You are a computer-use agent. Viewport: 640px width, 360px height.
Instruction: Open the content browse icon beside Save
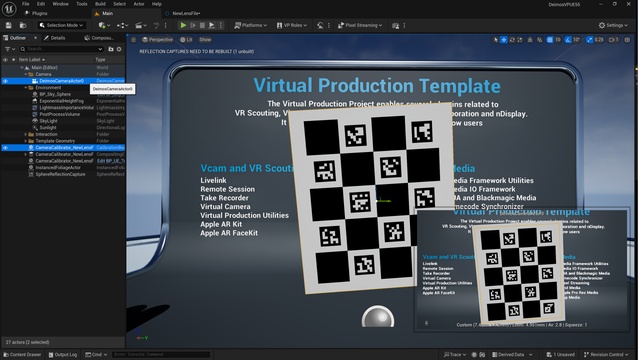pos(23,25)
